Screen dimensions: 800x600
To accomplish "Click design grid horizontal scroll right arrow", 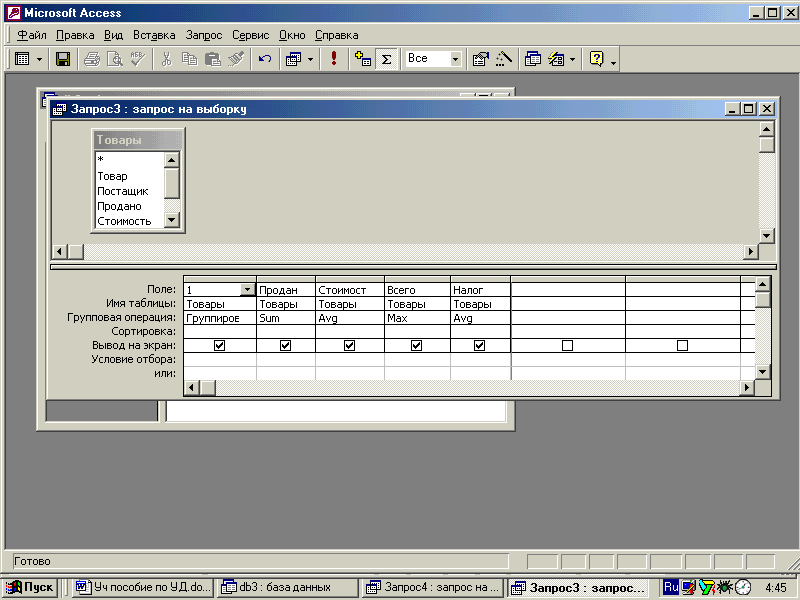I will pos(747,388).
